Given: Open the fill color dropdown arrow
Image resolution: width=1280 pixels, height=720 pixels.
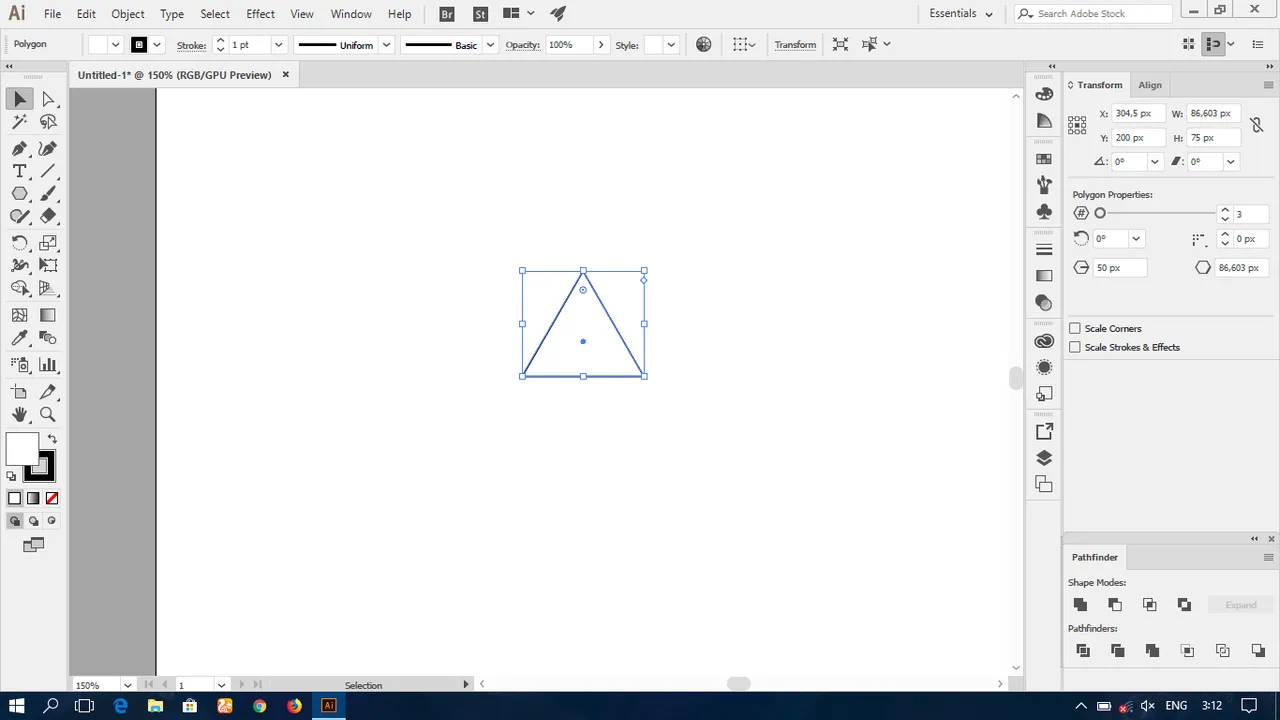Looking at the screenshot, I should pos(115,45).
